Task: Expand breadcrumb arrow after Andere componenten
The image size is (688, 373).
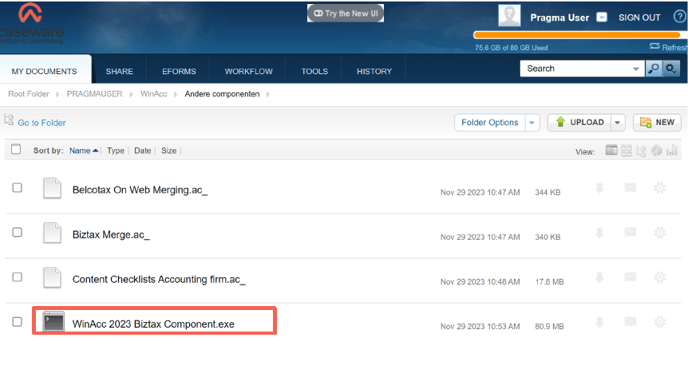Action: click(268, 94)
